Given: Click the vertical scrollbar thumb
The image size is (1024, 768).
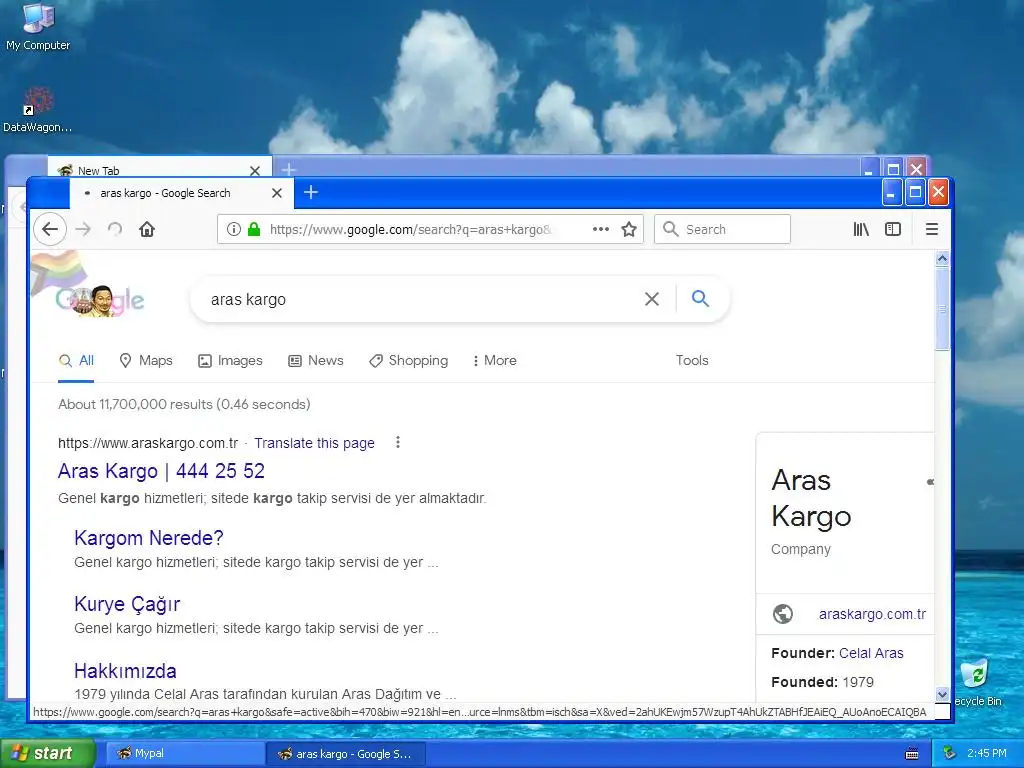Looking at the screenshot, I should click(942, 308).
